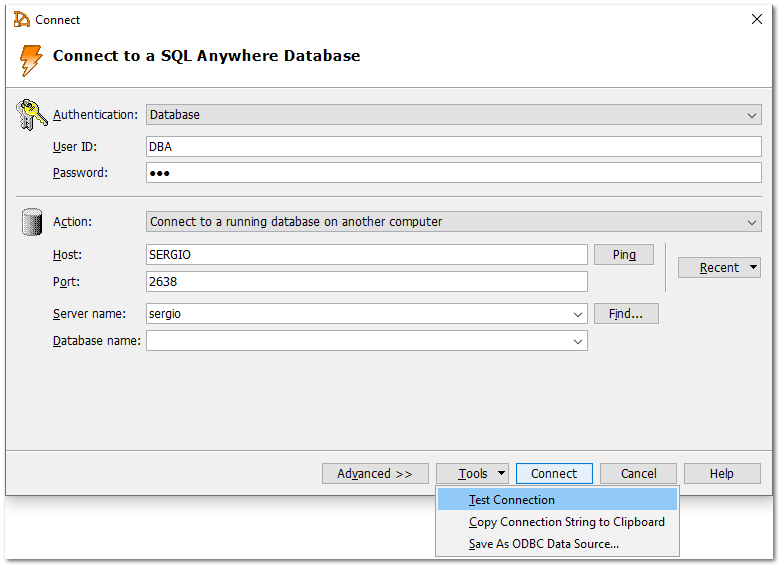Click the Advanced >> button
782x568 pixels.
tap(375, 474)
